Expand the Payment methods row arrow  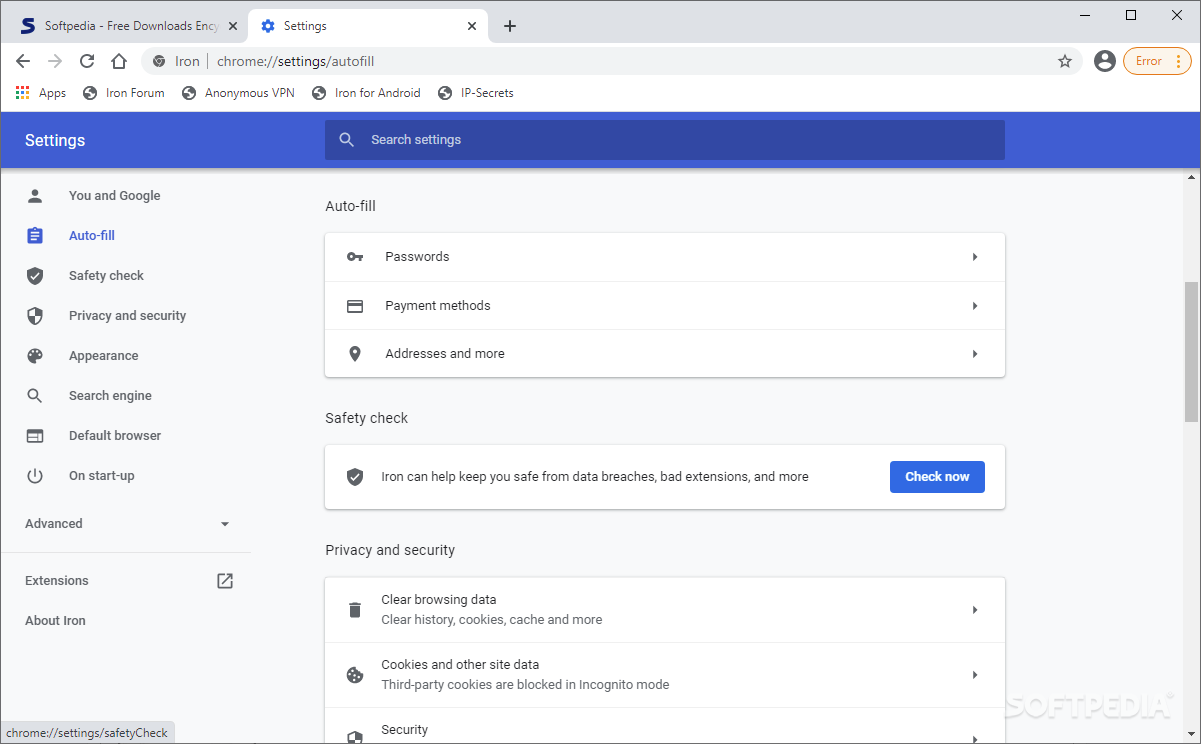[x=975, y=306]
